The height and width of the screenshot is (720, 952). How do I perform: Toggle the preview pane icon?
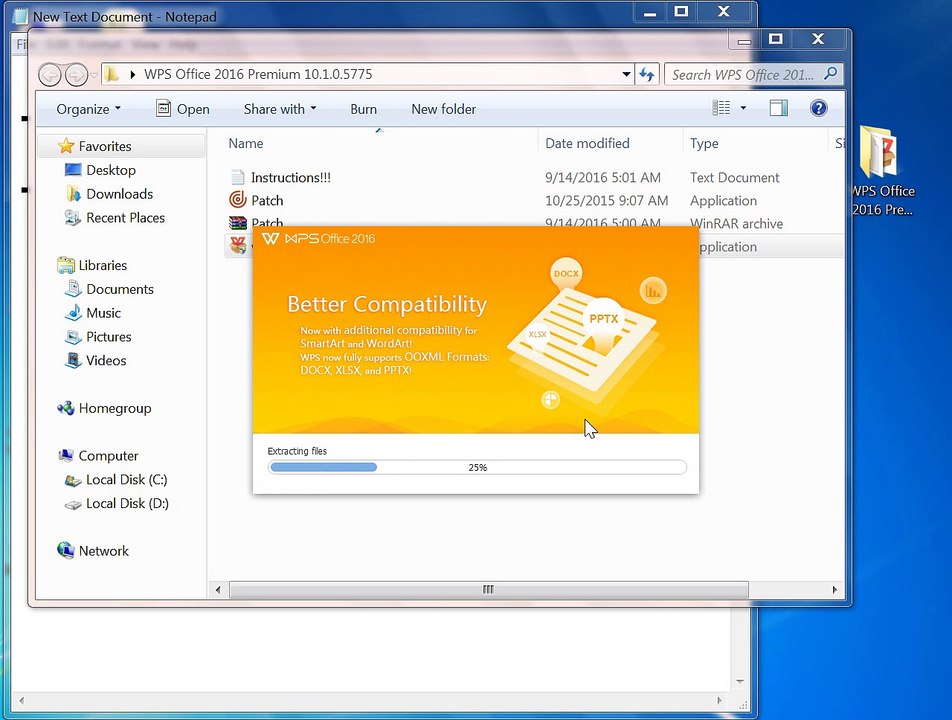[778, 108]
